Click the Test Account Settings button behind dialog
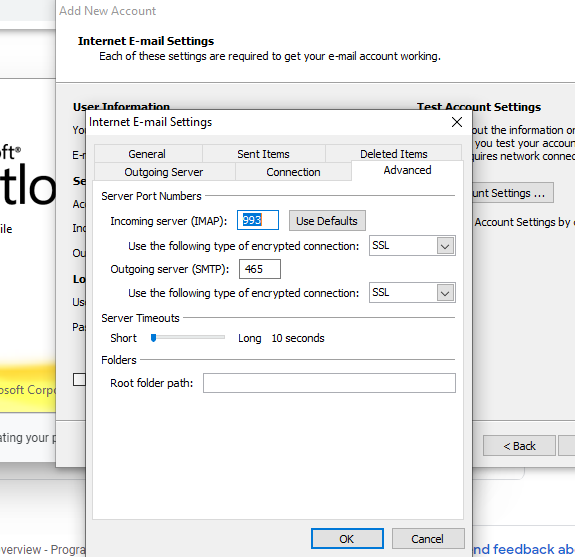 tap(512, 193)
